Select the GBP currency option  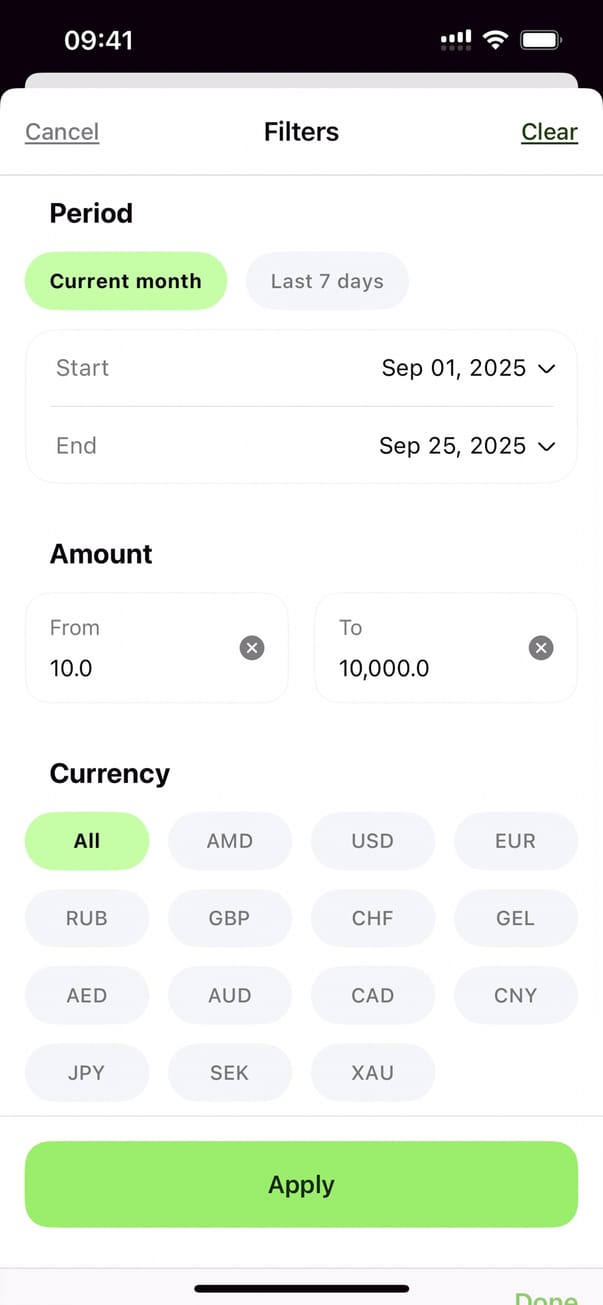pos(230,918)
